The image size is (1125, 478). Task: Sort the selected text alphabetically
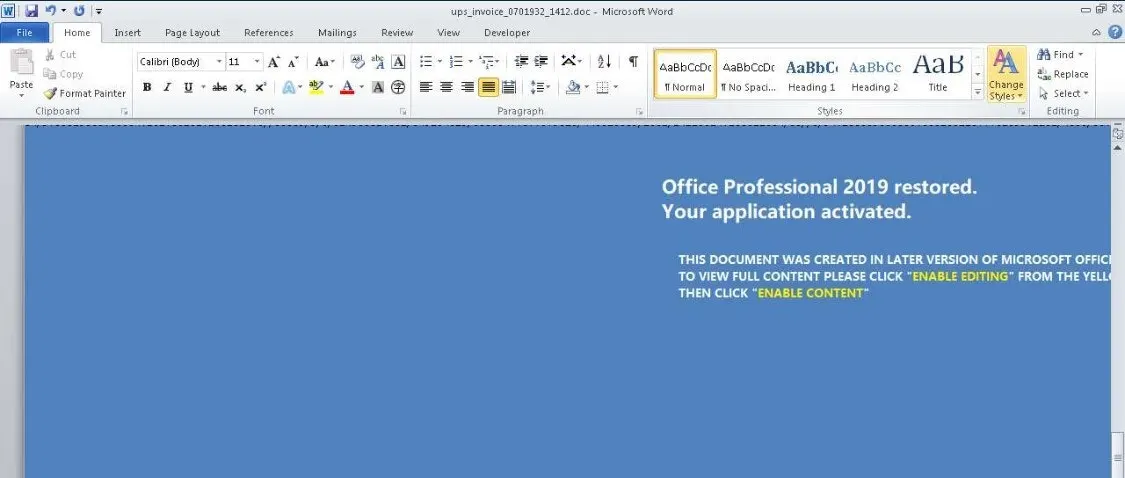tap(604, 62)
